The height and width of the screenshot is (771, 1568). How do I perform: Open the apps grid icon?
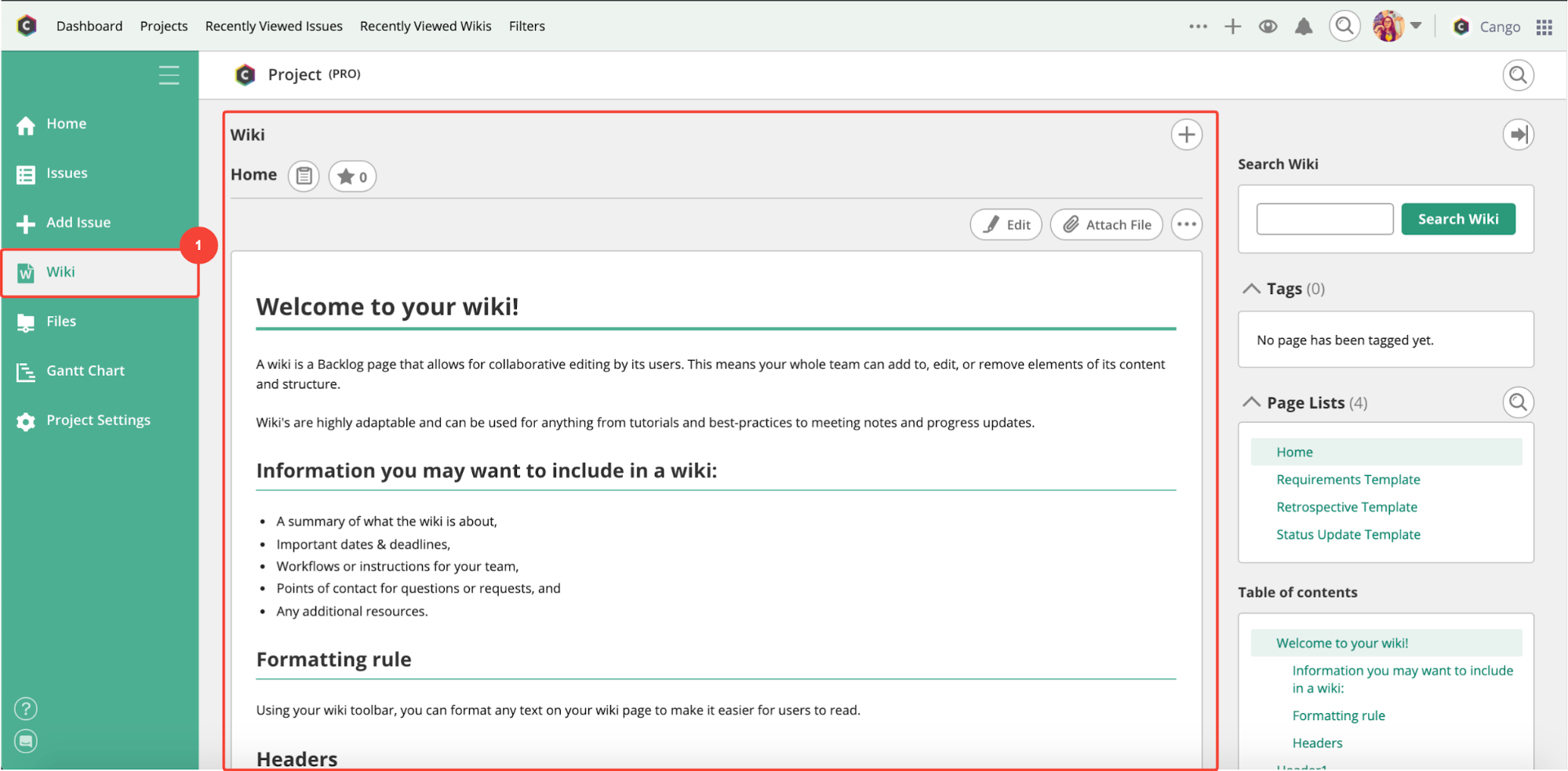pyautogui.click(x=1544, y=27)
